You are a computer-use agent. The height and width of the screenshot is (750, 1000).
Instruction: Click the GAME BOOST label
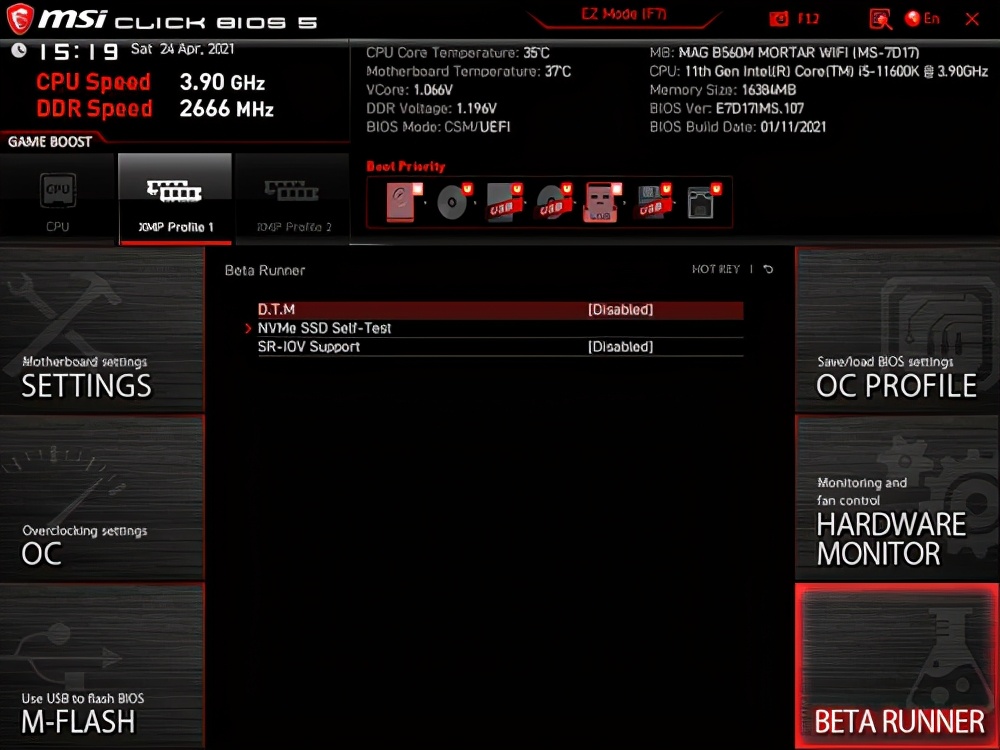coord(50,142)
